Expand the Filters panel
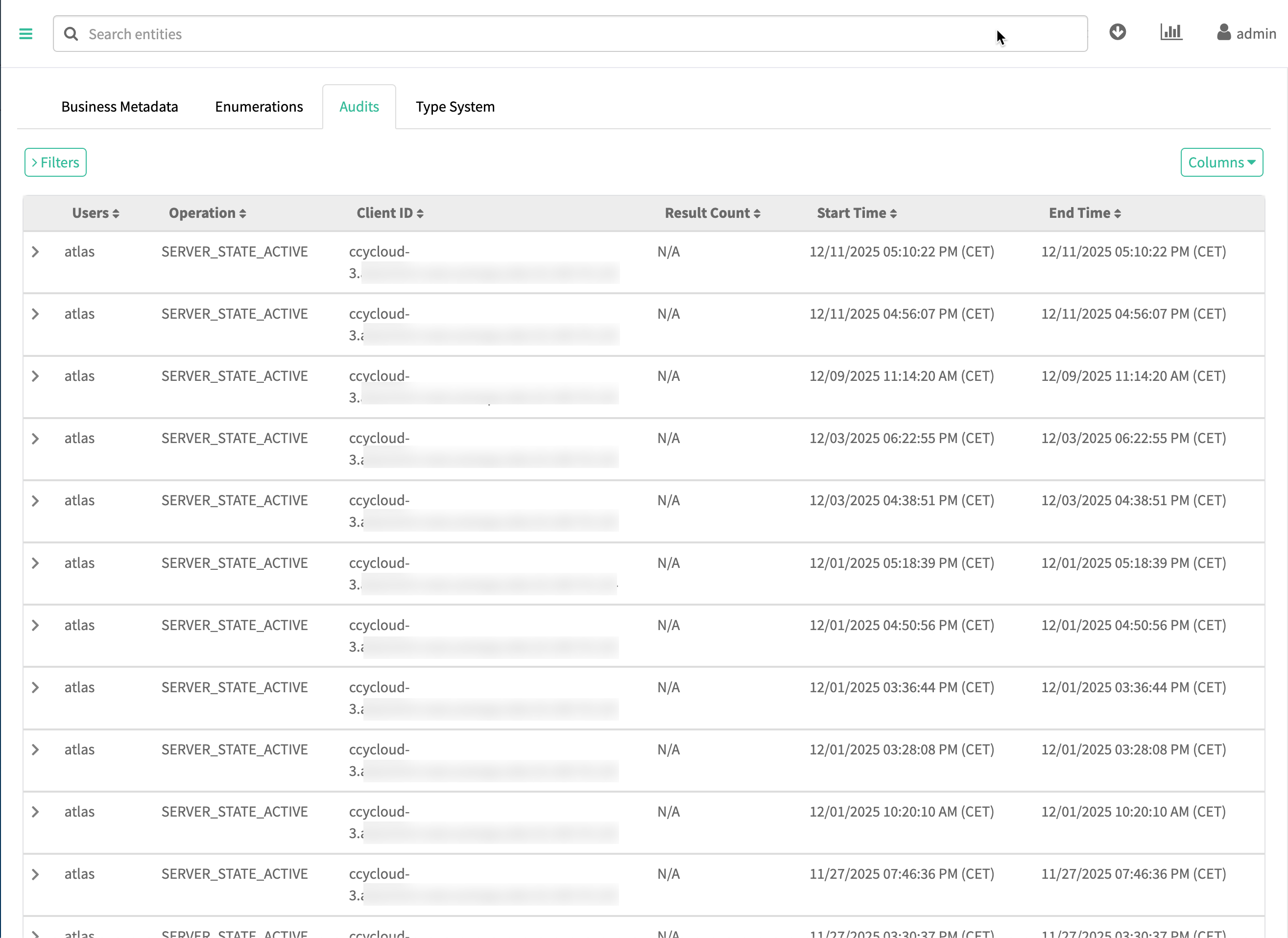This screenshot has width=1288, height=938. tap(55, 163)
